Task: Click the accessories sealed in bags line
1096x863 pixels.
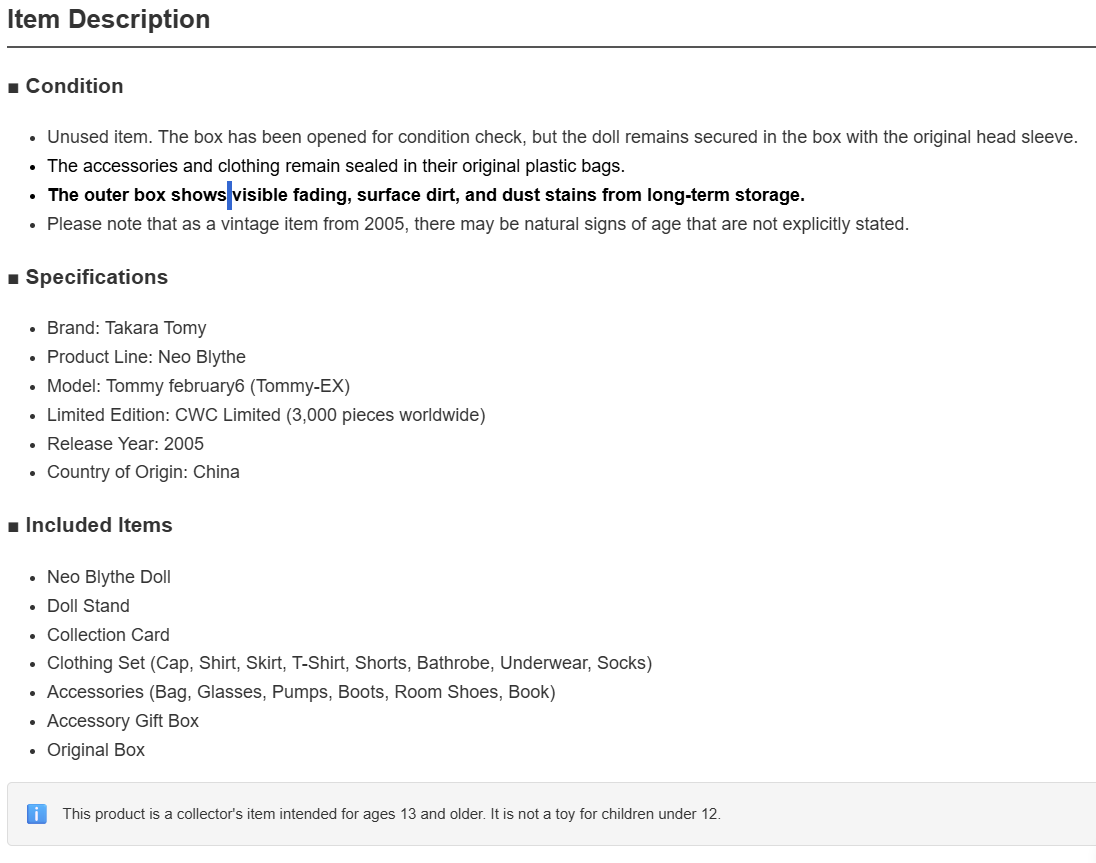Action: click(336, 166)
